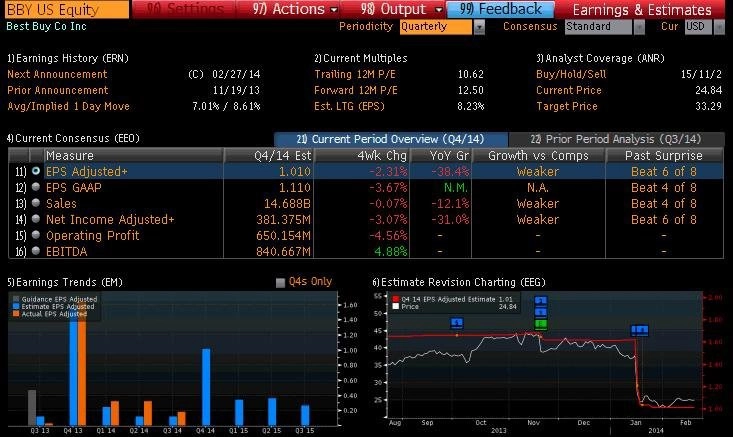
Task: Click the Growth vs Comps column header
Action: pyautogui.click(x=539, y=156)
